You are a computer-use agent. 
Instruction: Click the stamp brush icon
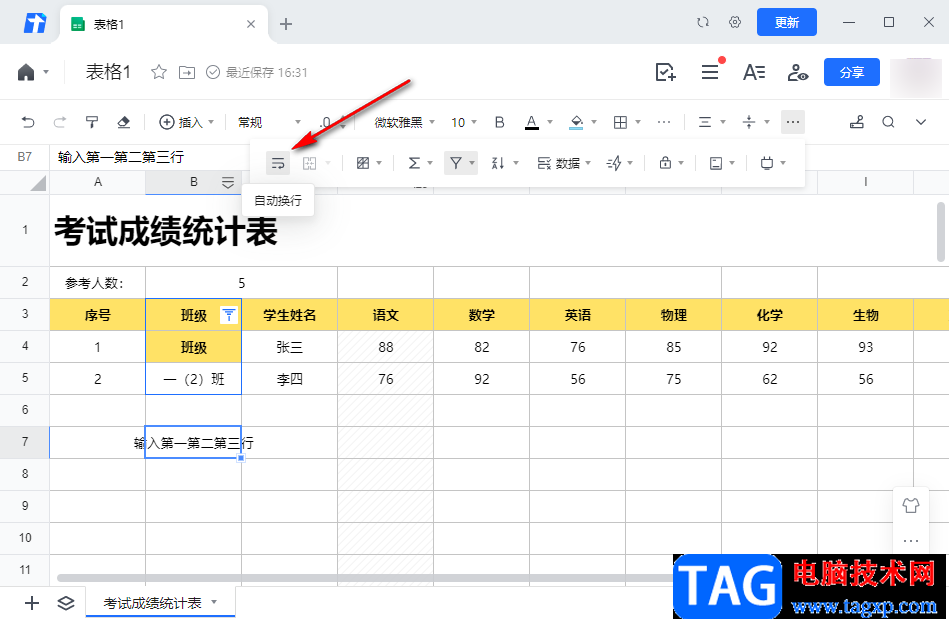(856, 122)
